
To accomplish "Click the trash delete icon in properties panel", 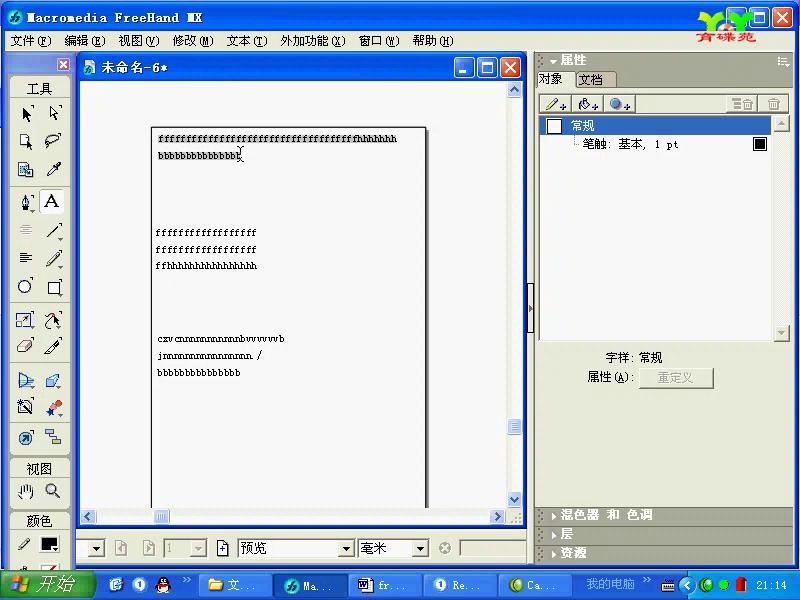I will click(x=773, y=104).
